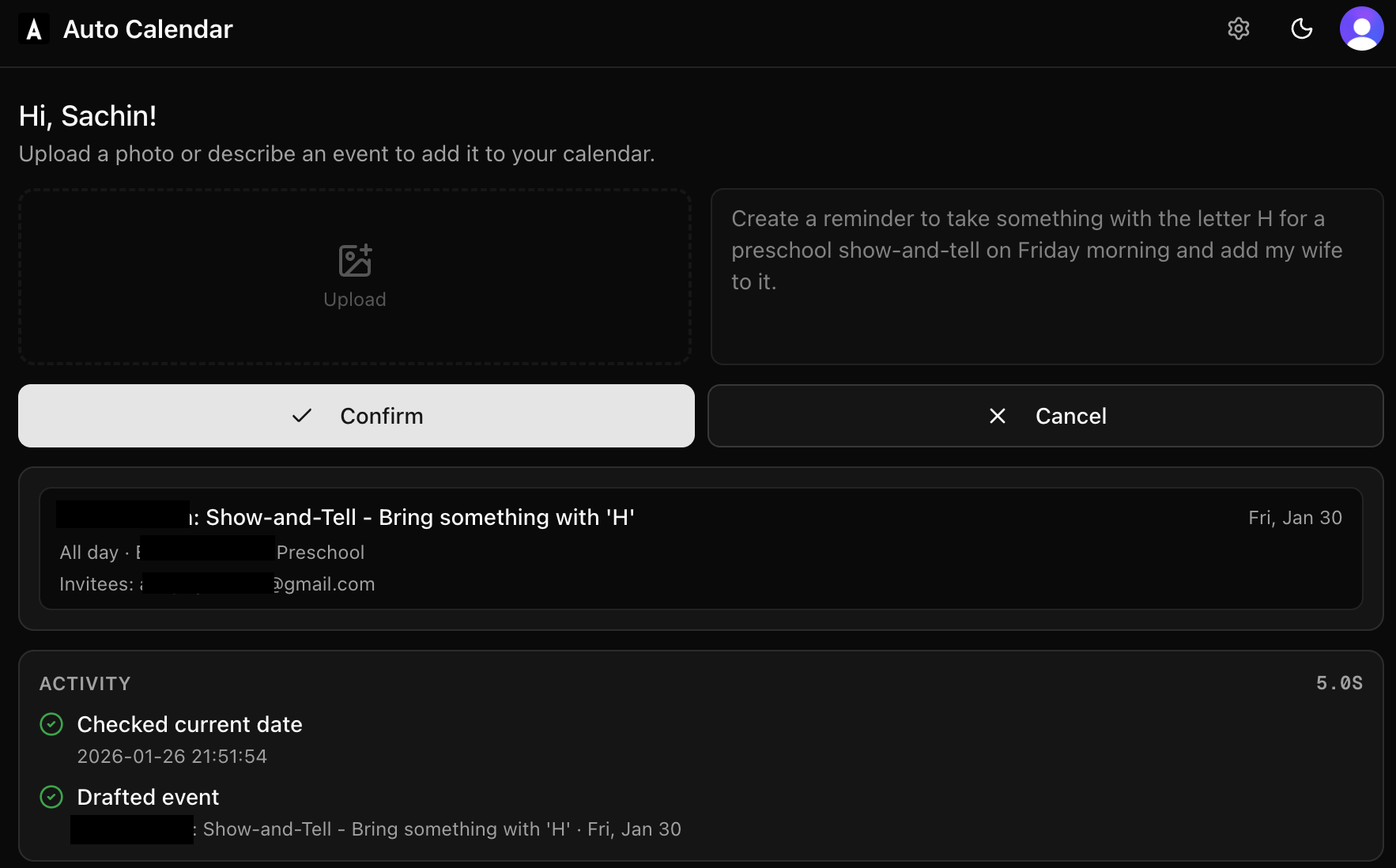
Task: Toggle dark mode with the moon icon
Action: (1301, 29)
